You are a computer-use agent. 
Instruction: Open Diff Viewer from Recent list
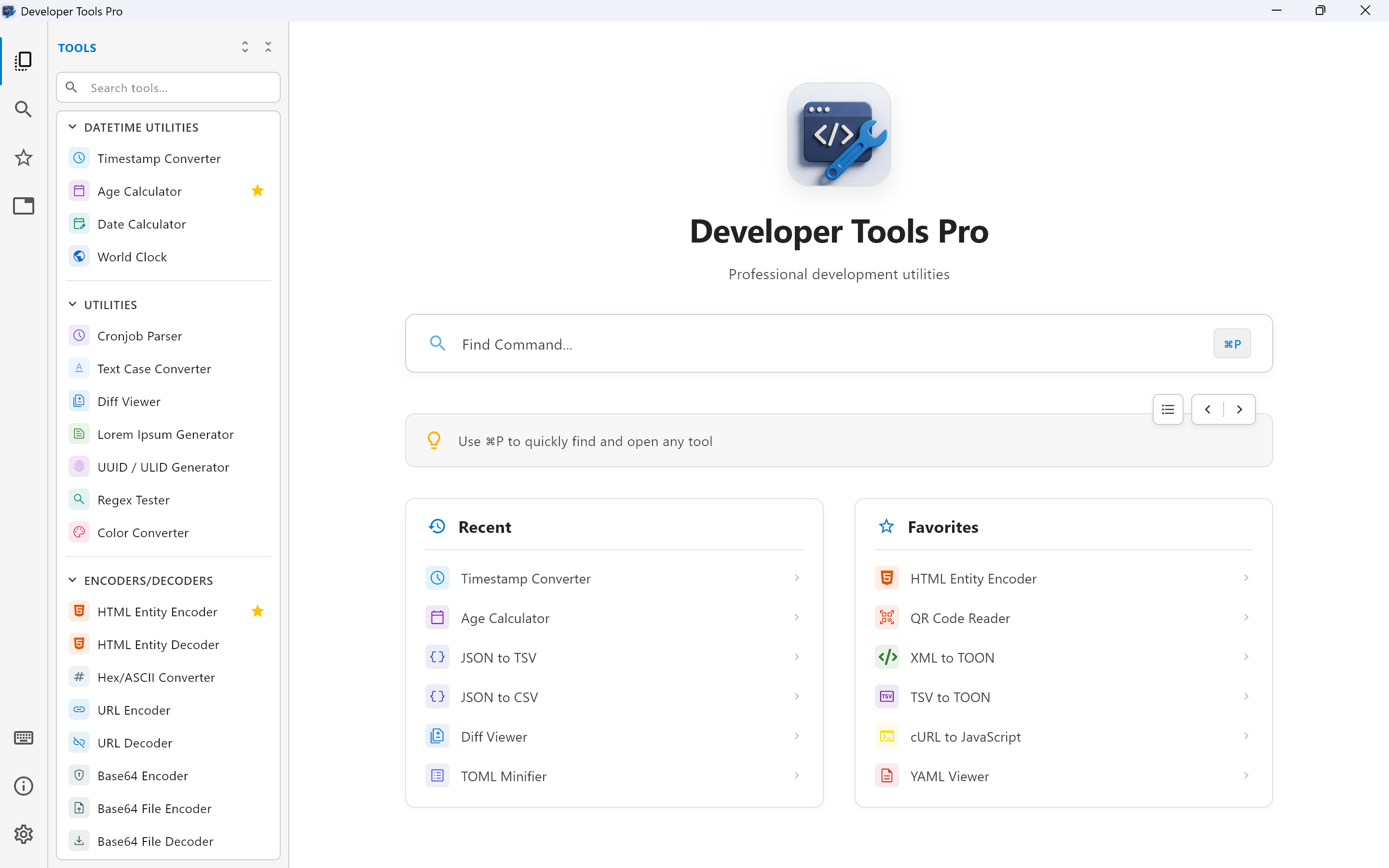614,736
